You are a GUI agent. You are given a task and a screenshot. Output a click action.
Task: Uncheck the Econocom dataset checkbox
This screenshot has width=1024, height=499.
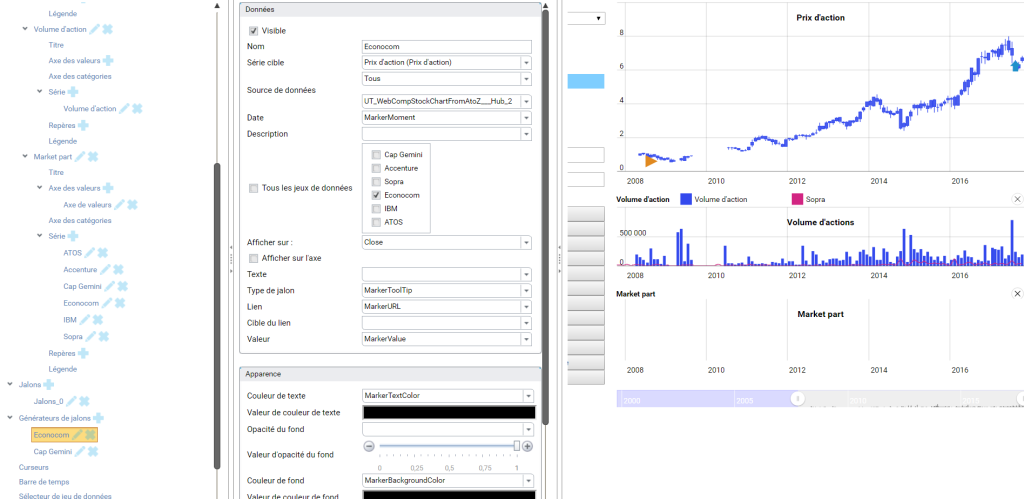point(376,195)
